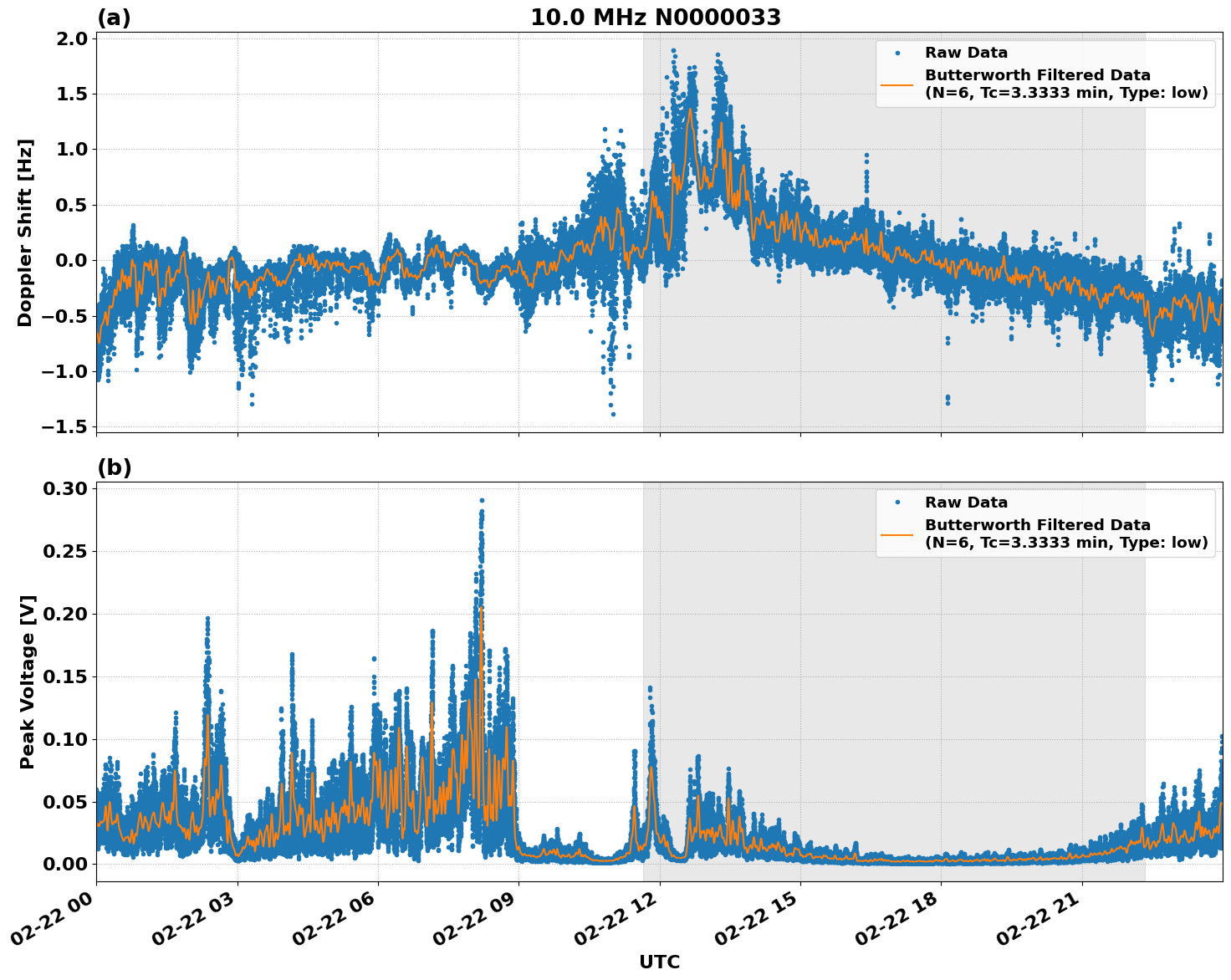This screenshot has height=980, width=1231.
Task: Click the tallest voltage spike near 08:45 in panel (b)
Action: pos(481,502)
